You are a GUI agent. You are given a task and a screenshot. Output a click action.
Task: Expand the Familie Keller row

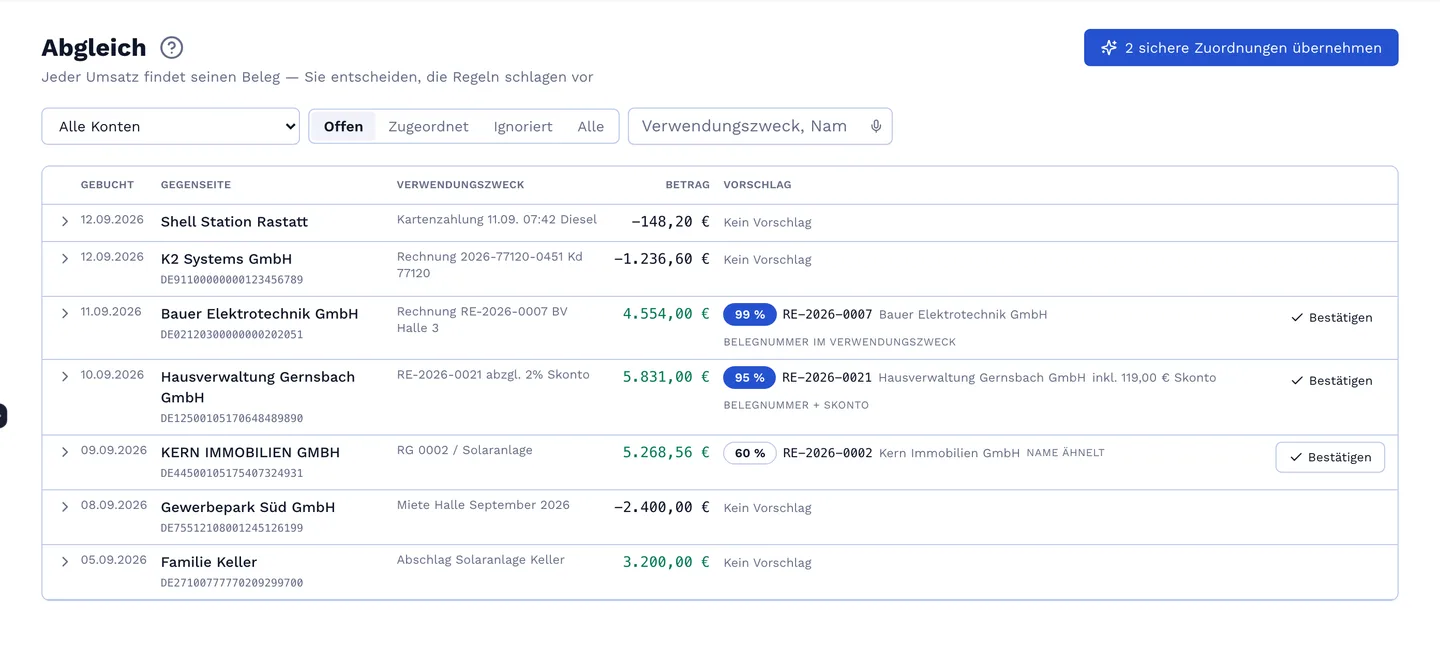click(65, 562)
